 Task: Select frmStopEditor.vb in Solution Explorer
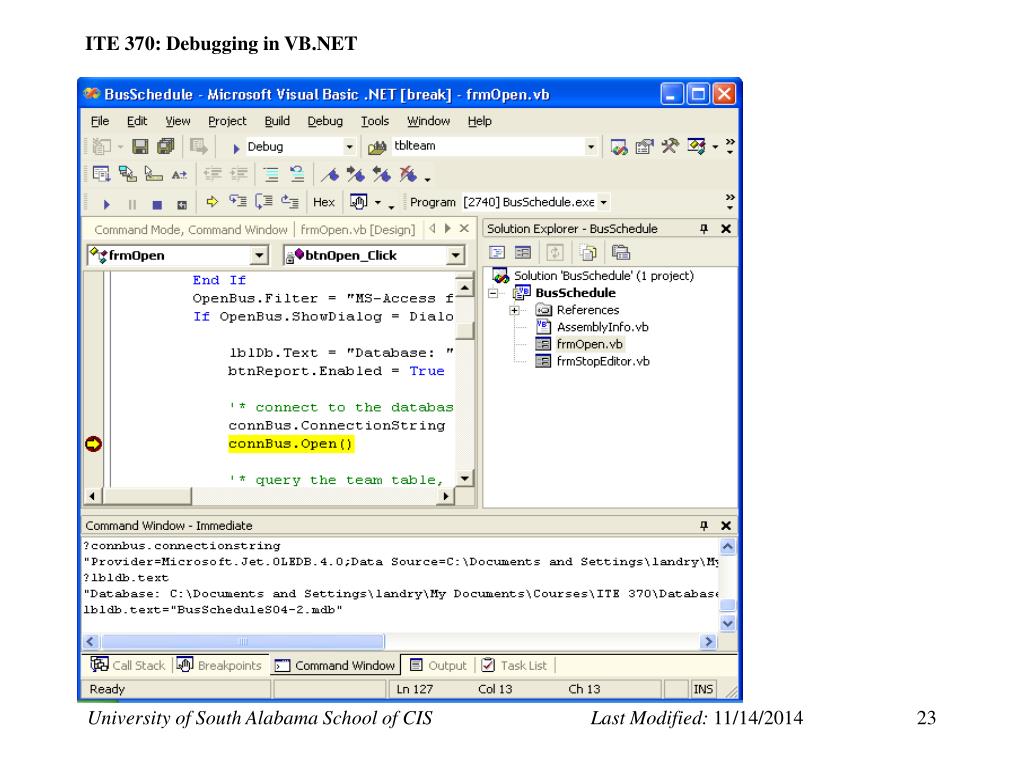(x=602, y=361)
